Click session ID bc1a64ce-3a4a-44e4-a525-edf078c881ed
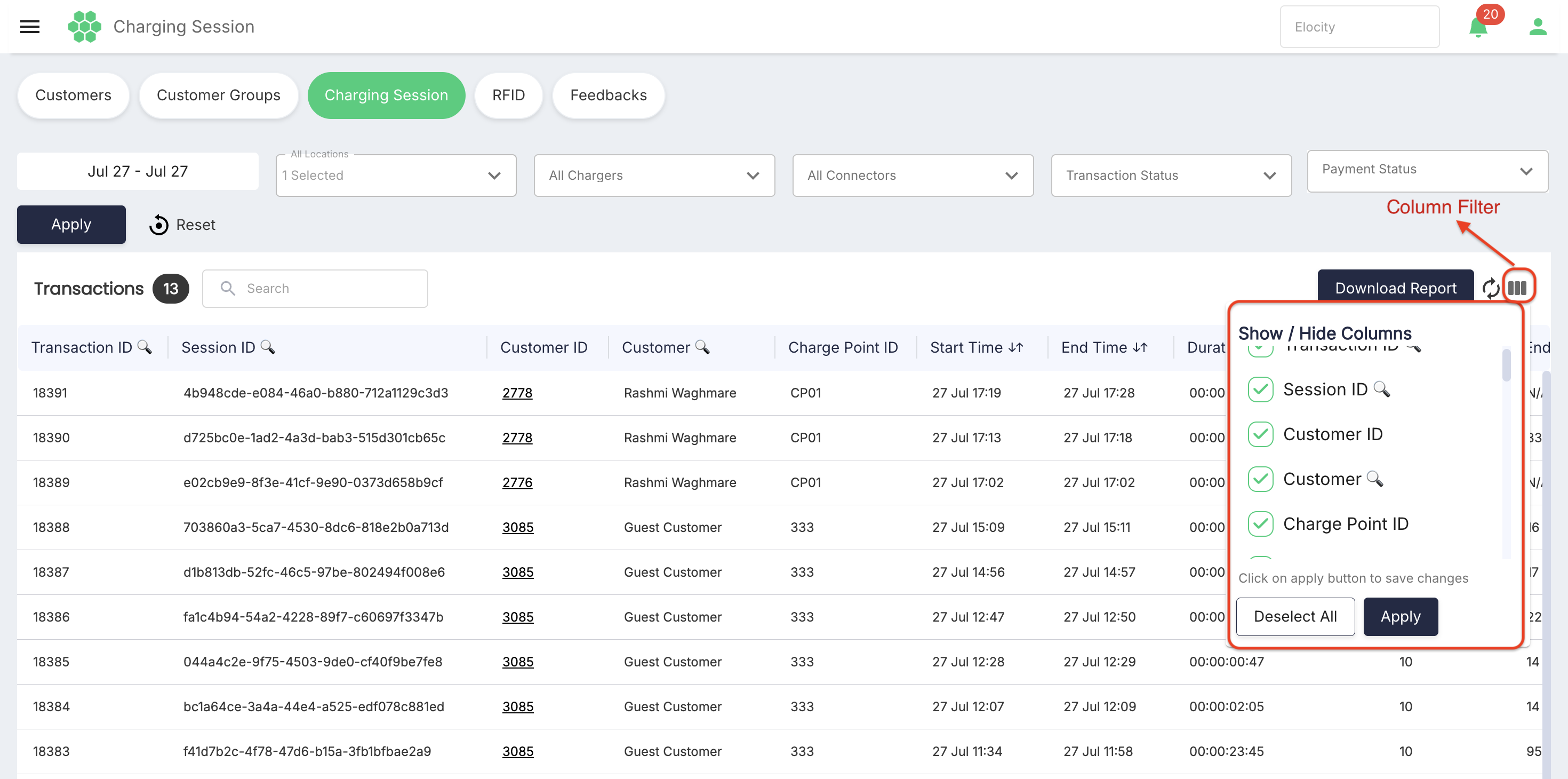Screen dimensions: 1568x779 click(314, 706)
